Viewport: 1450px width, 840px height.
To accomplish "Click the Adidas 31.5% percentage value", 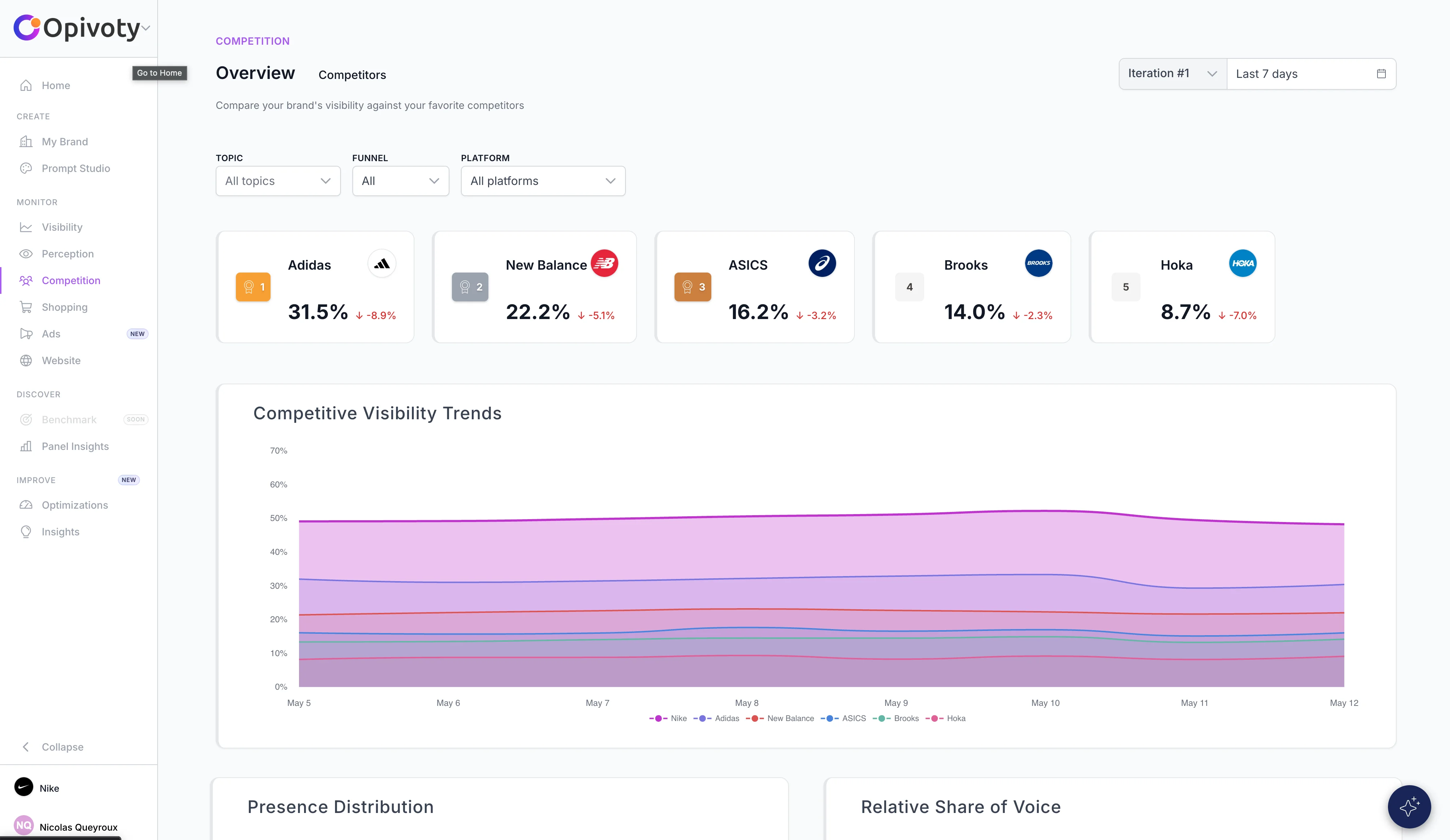I will pyautogui.click(x=318, y=311).
